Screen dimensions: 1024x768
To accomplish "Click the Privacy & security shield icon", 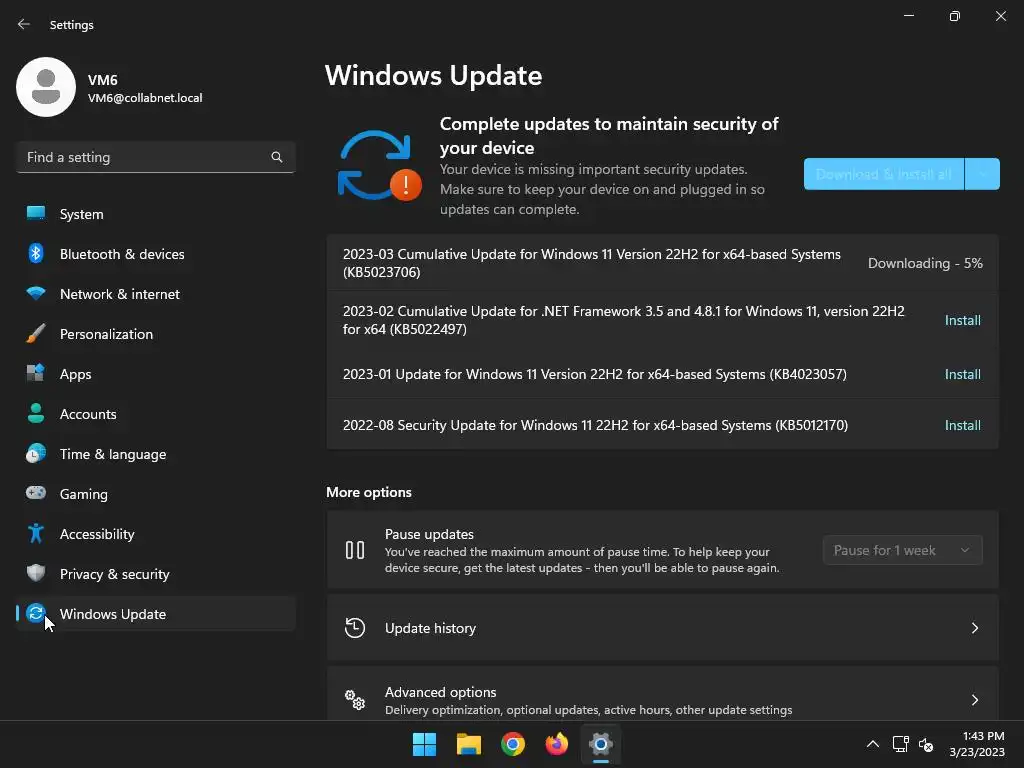I will 36,573.
